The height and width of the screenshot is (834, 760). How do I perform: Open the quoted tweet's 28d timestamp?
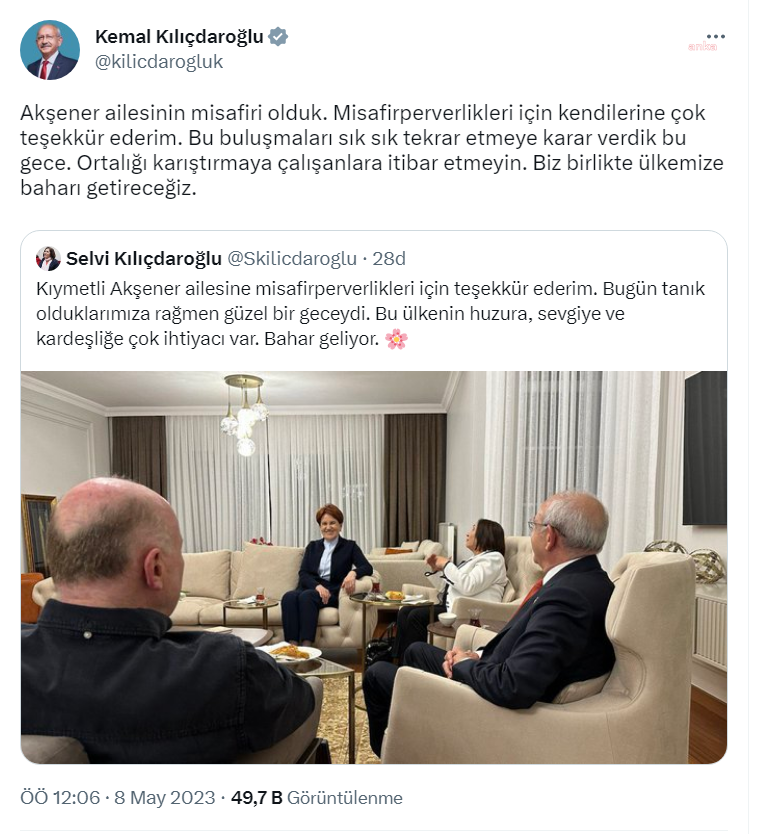pos(389,258)
